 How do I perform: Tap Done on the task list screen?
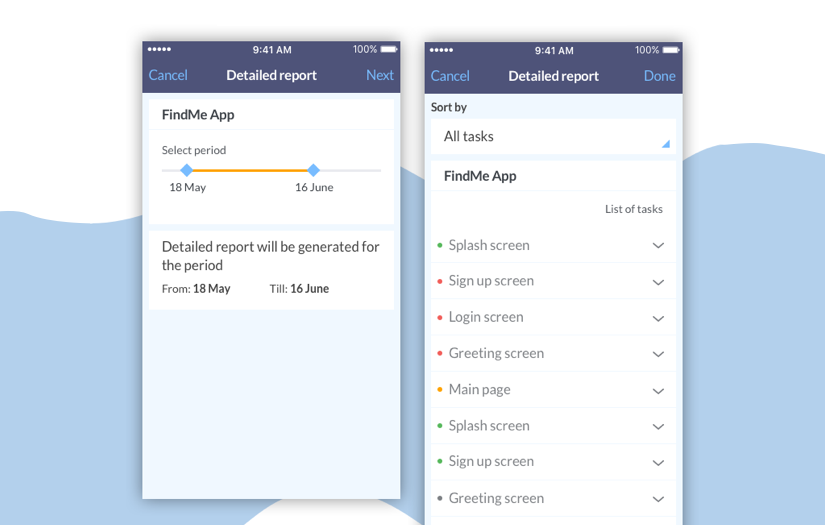(660, 76)
